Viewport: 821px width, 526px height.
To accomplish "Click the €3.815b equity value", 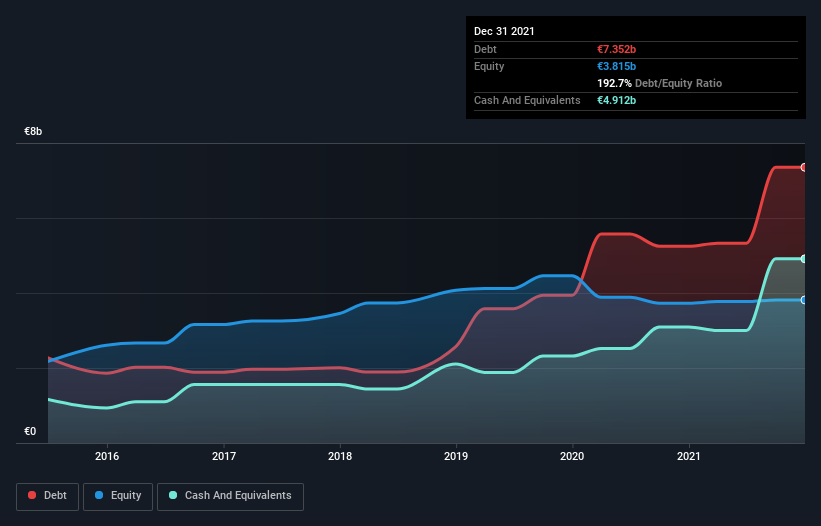I will 616,66.
